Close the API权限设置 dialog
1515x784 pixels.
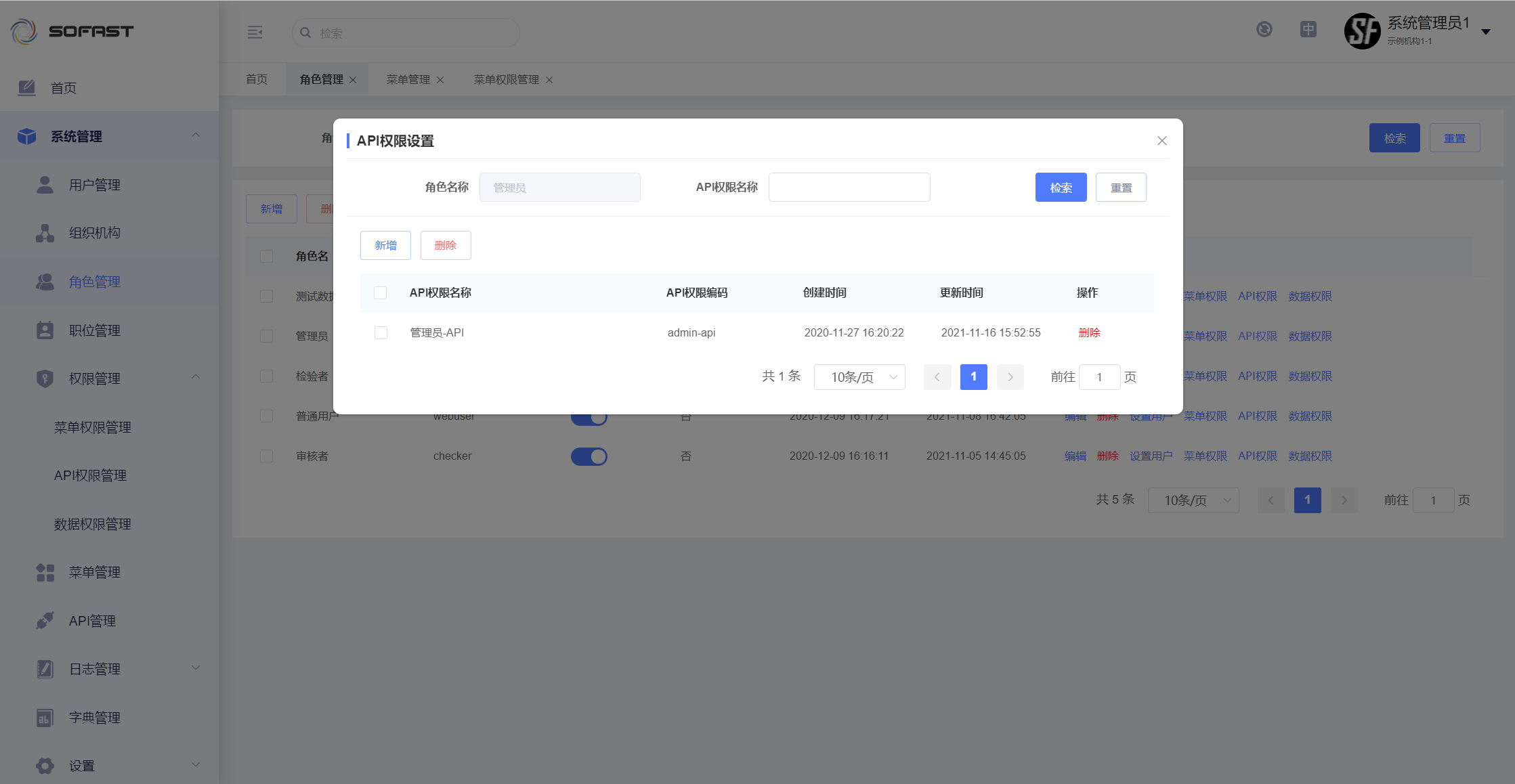pyautogui.click(x=1161, y=141)
